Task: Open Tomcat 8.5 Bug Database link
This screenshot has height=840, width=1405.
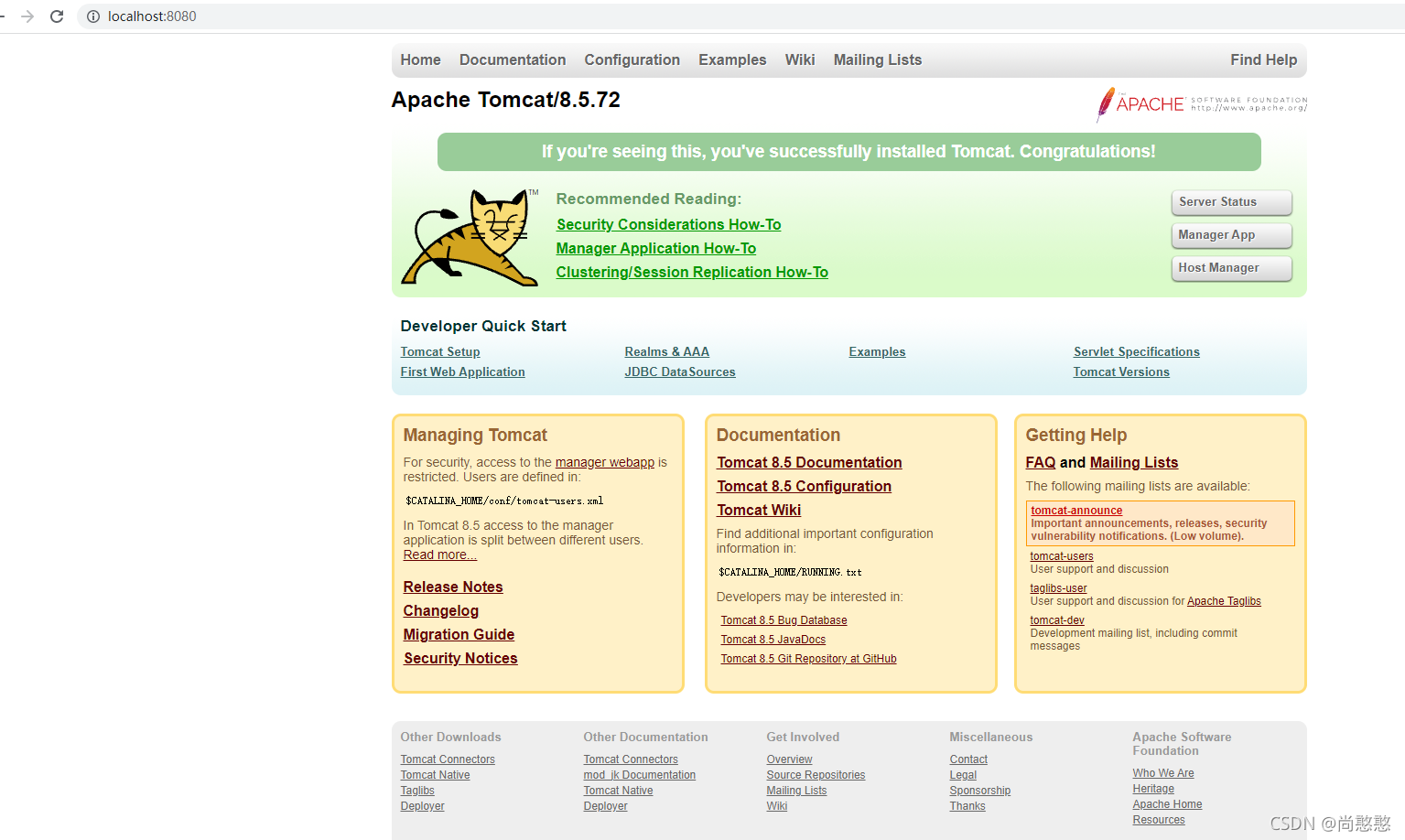Action: click(x=784, y=620)
